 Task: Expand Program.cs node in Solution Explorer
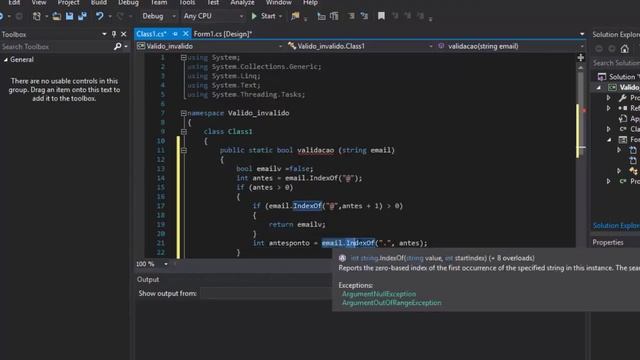[609, 181]
